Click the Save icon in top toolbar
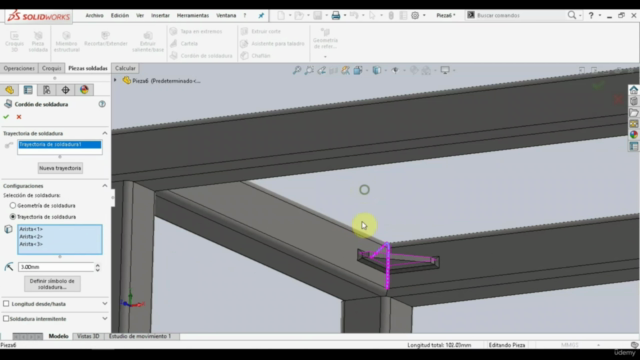The height and width of the screenshot is (360, 640). pyautogui.click(x=318, y=16)
